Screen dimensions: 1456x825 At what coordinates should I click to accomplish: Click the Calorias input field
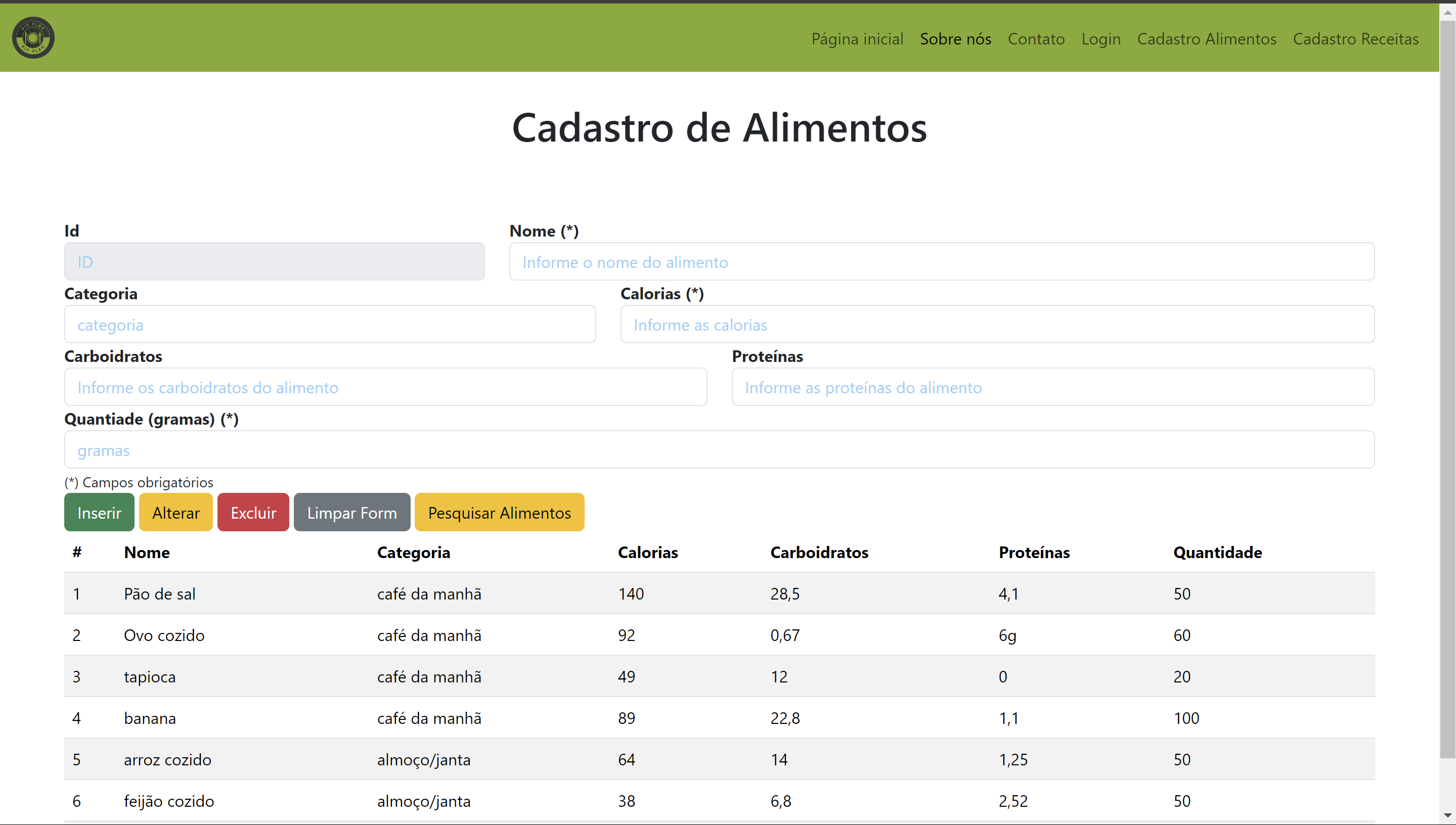click(x=996, y=324)
